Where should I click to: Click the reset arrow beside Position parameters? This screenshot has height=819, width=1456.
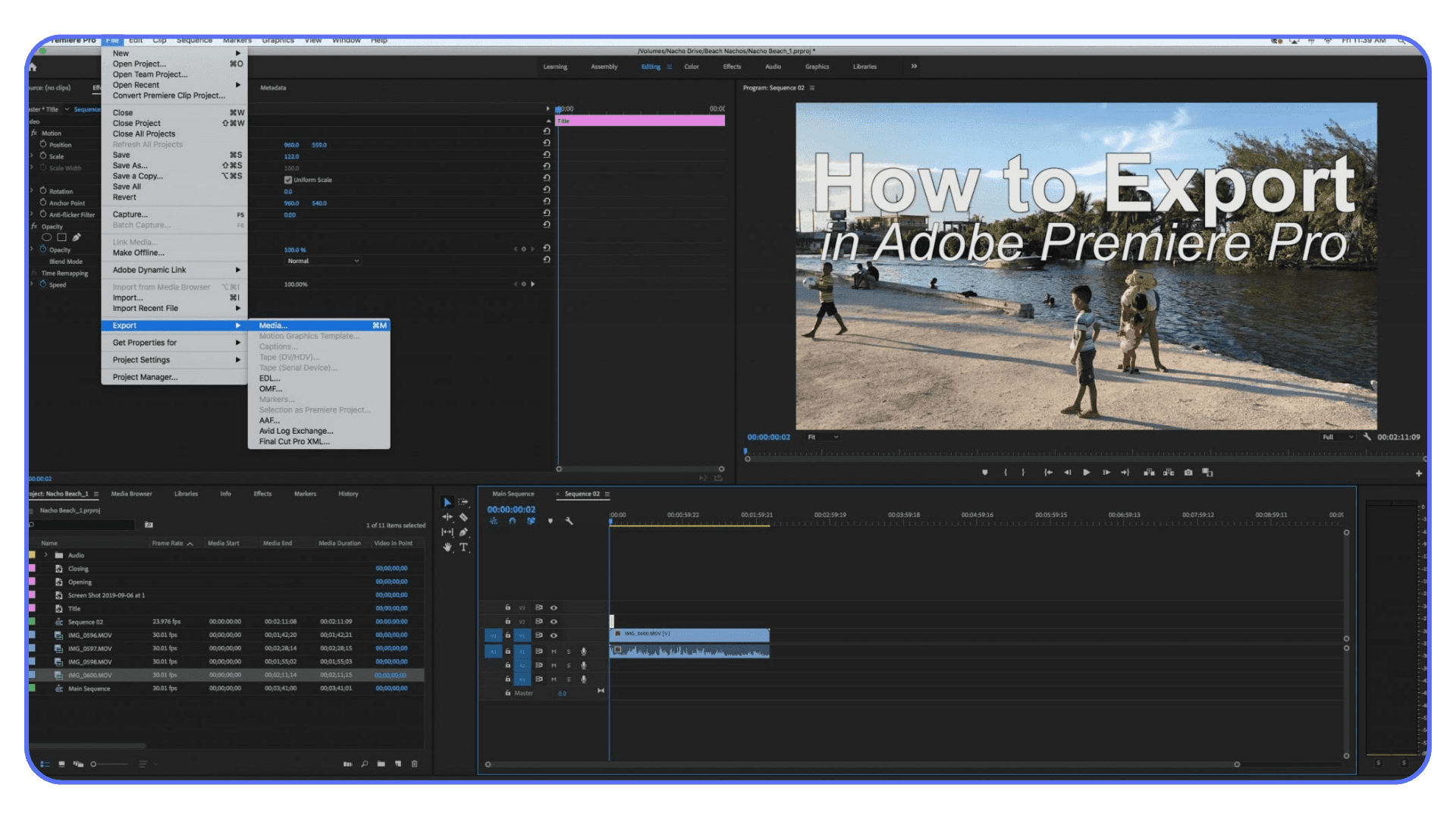coord(547,143)
